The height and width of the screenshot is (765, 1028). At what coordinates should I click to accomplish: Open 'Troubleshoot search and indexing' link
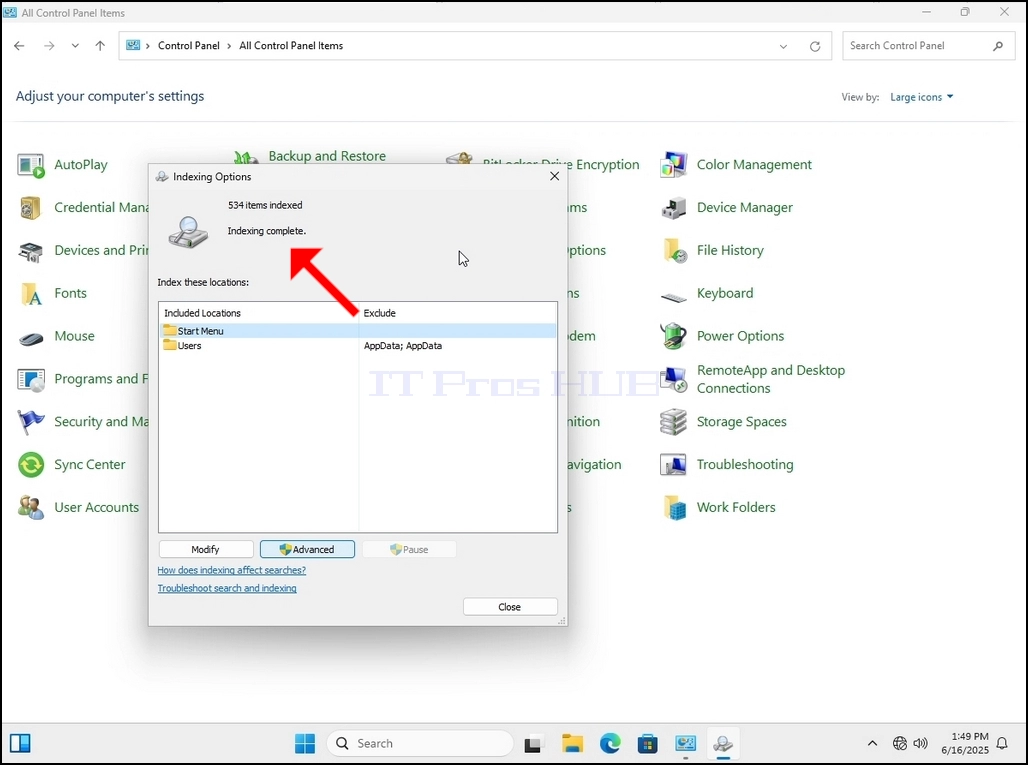click(x=227, y=589)
